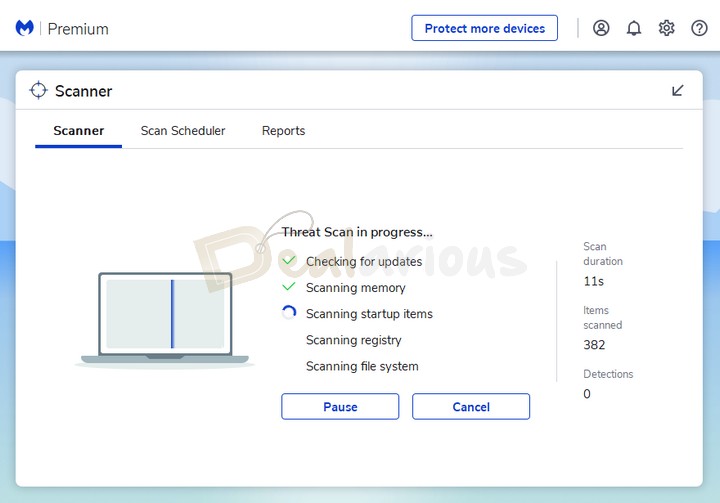Image resolution: width=720 pixels, height=503 pixels.
Task: Click the Scanner crosshair icon
Action: (39, 90)
